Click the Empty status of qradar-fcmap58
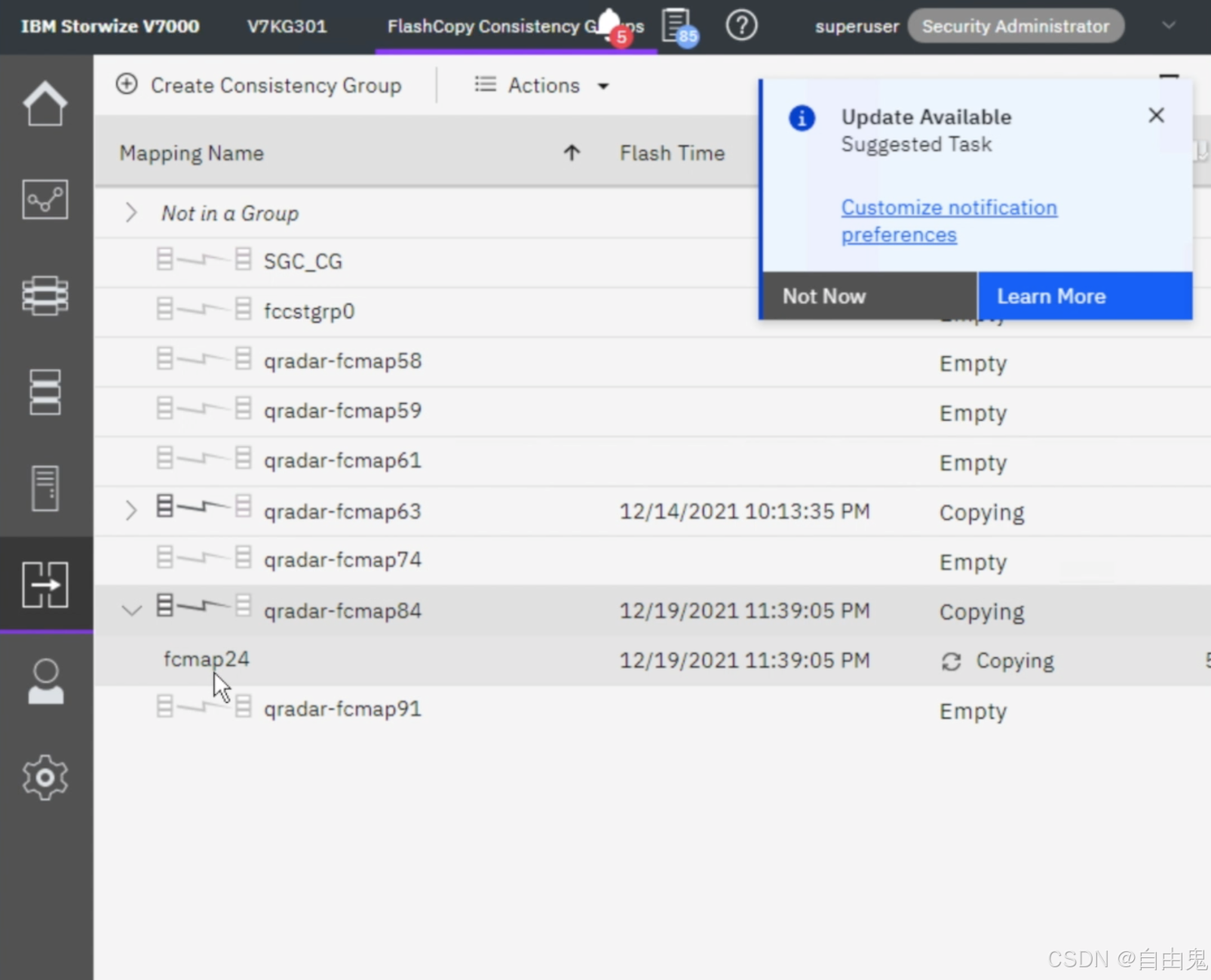The width and height of the screenshot is (1211, 980). click(x=973, y=364)
